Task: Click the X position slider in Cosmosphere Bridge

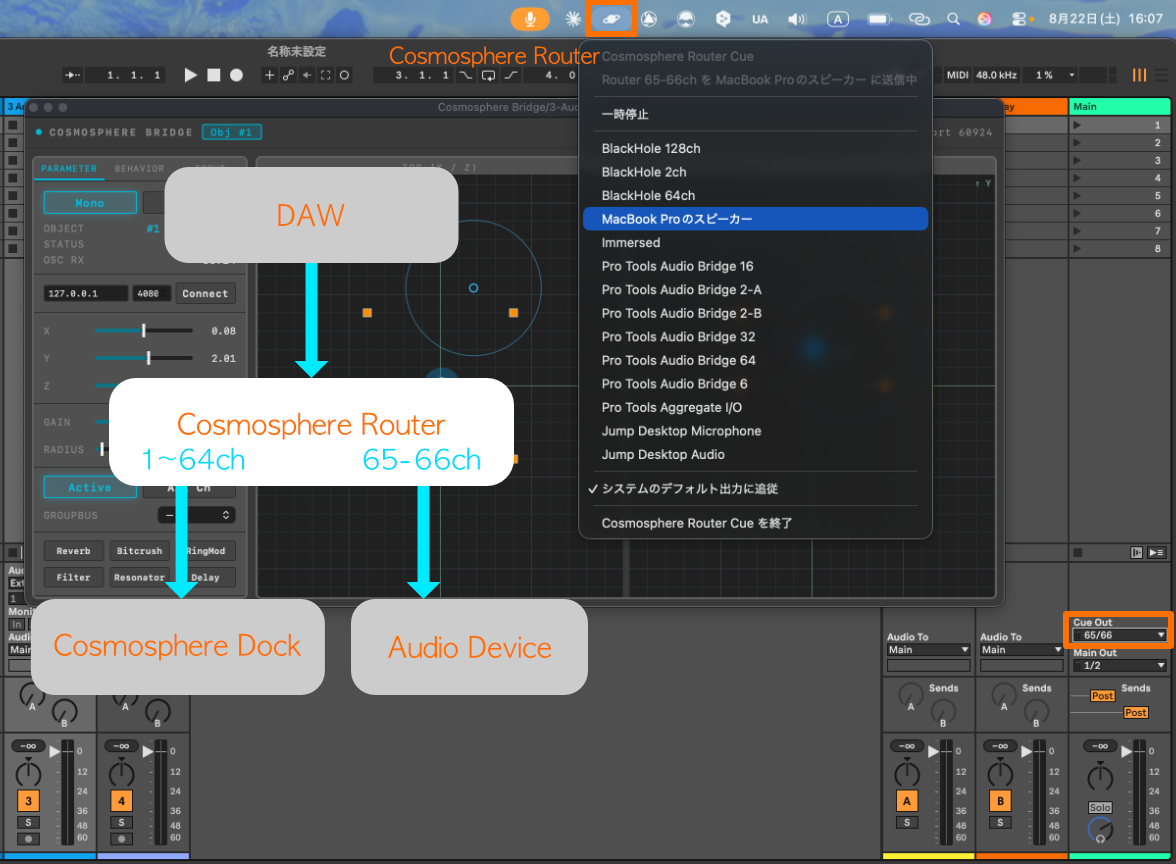Action: click(x=143, y=331)
